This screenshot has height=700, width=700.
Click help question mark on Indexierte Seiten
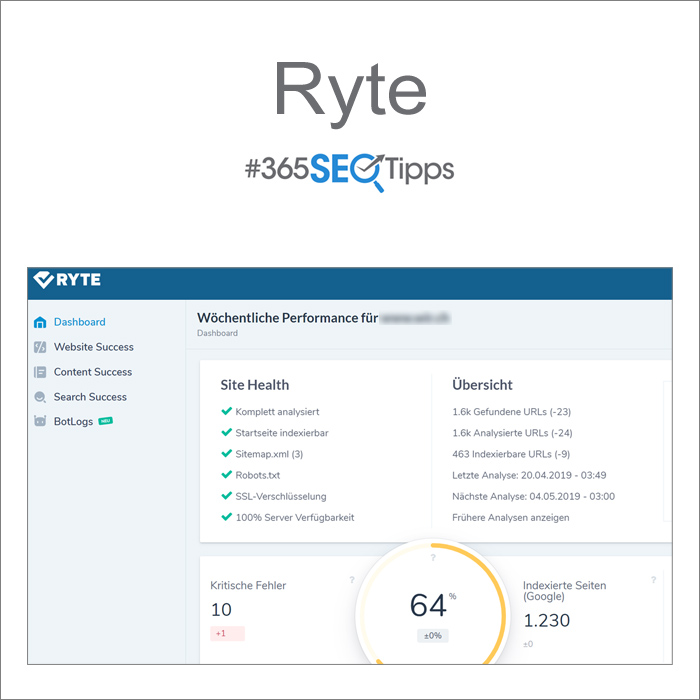[654, 579]
